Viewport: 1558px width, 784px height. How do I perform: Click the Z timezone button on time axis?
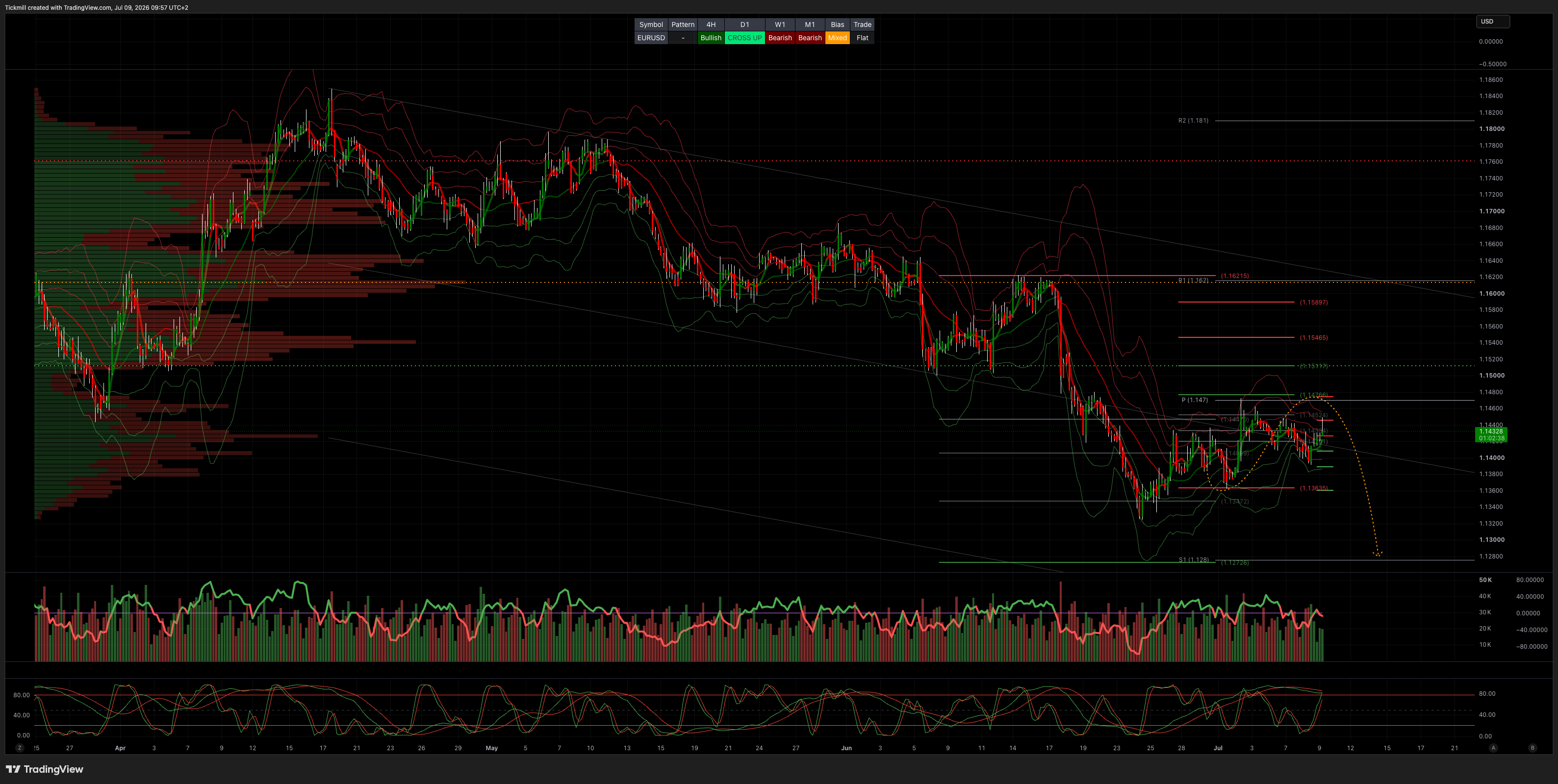click(x=20, y=748)
